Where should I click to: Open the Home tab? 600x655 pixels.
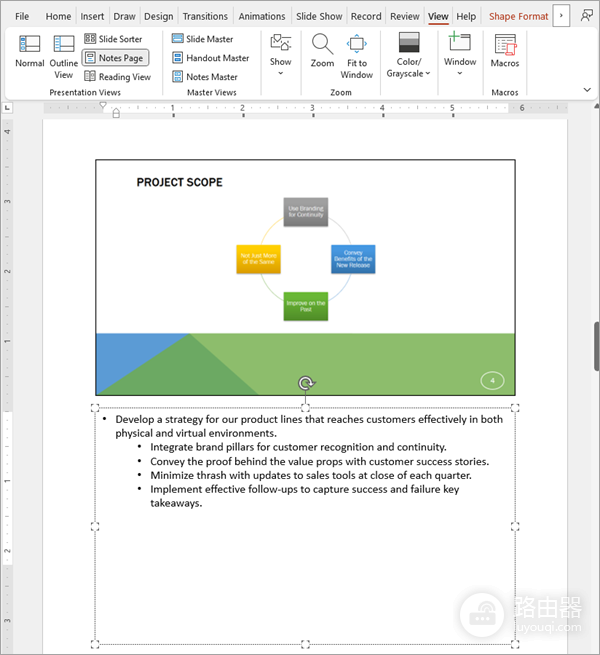click(58, 16)
